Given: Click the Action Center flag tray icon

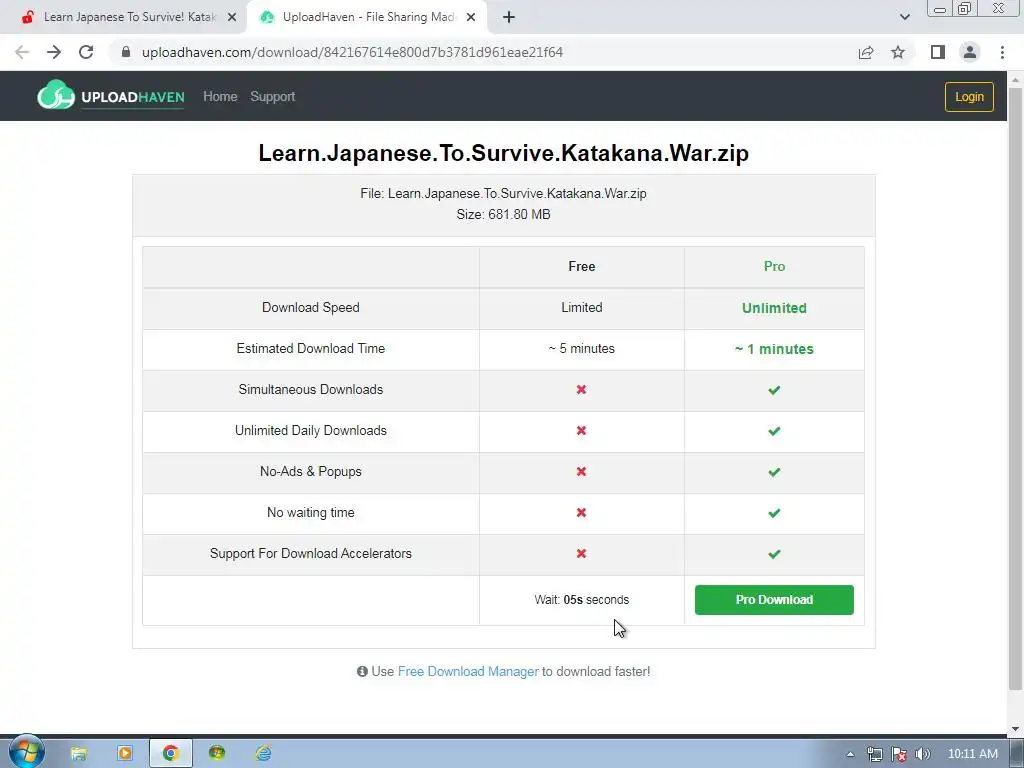Looking at the screenshot, I should tap(899, 754).
